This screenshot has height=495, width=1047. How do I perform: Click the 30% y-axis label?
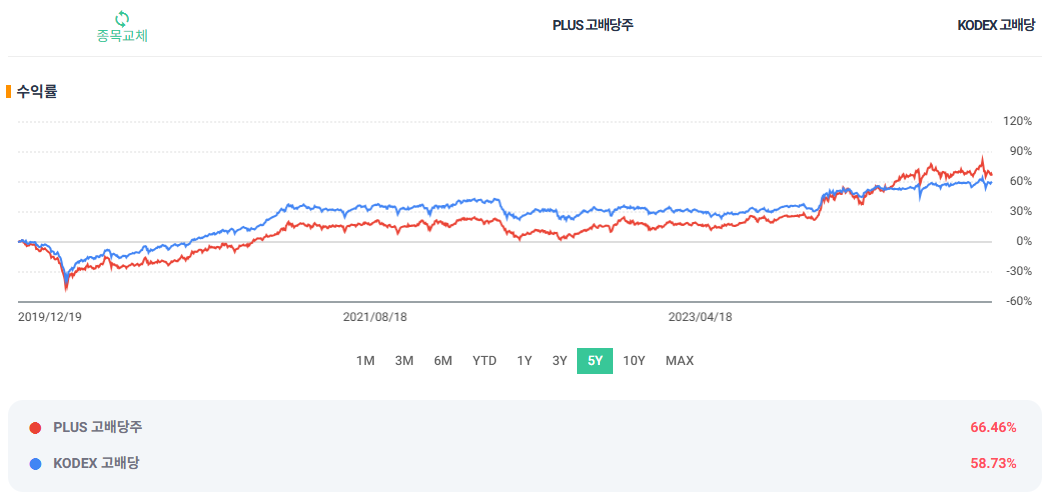[x=1021, y=212]
